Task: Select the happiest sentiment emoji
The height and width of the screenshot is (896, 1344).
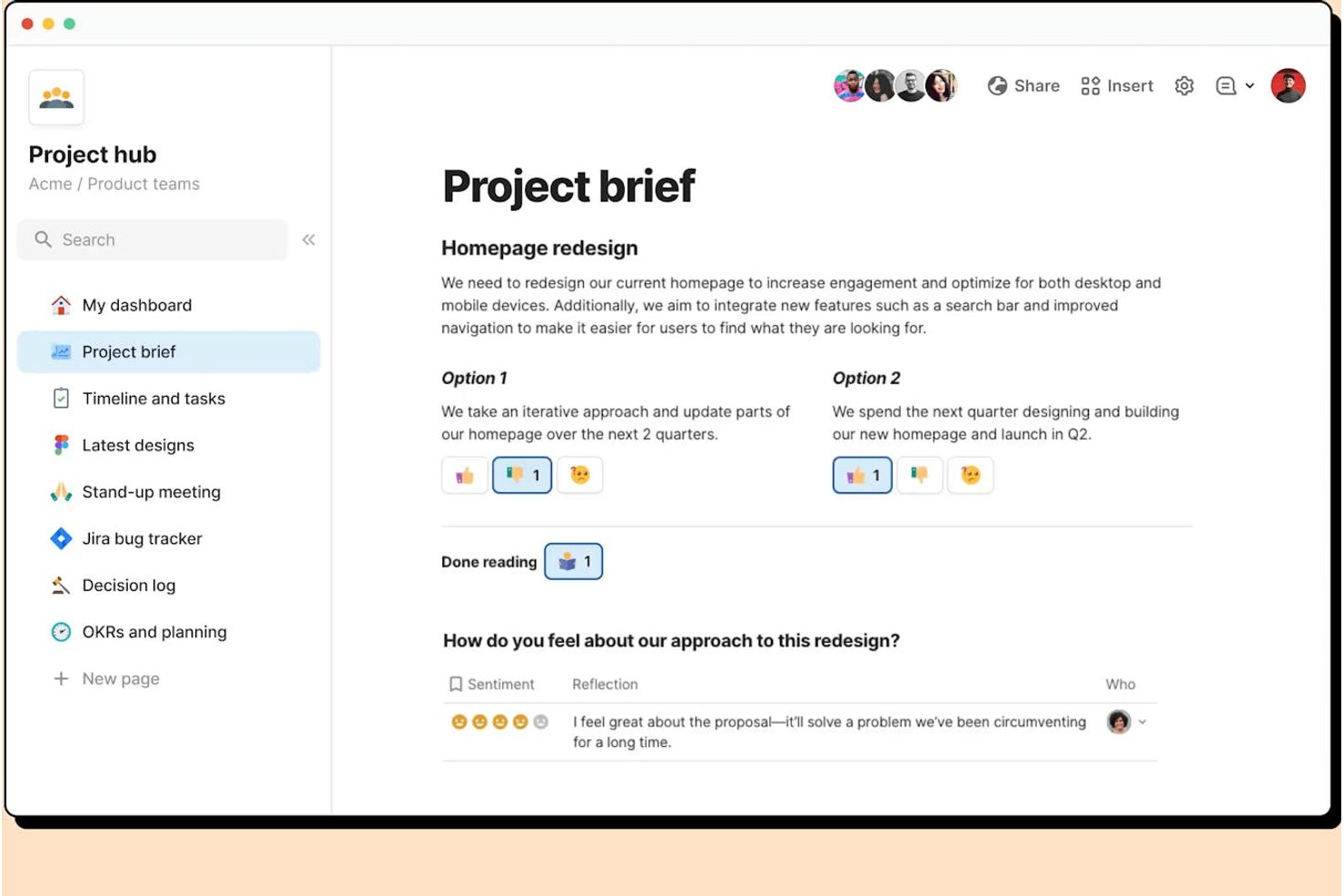Action: 457,722
